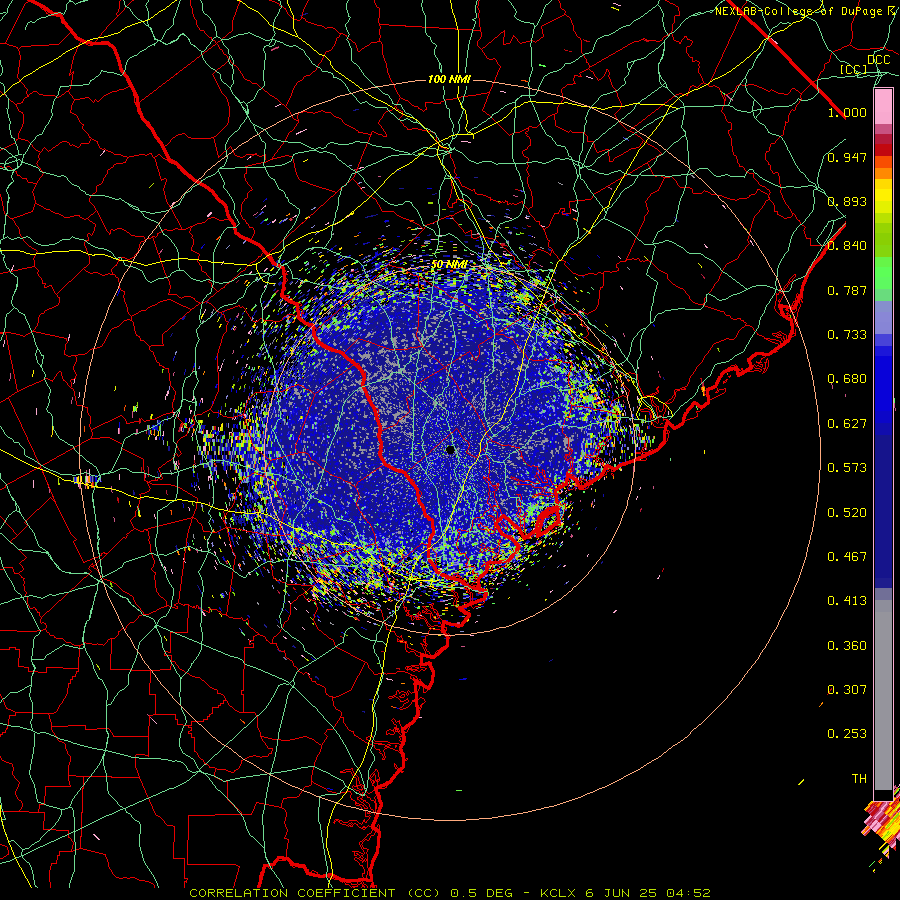Image resolution: width=900 pixels, height=900 pixels.
Task: Click the "100 NMI" range ring label
Action: 449,79
